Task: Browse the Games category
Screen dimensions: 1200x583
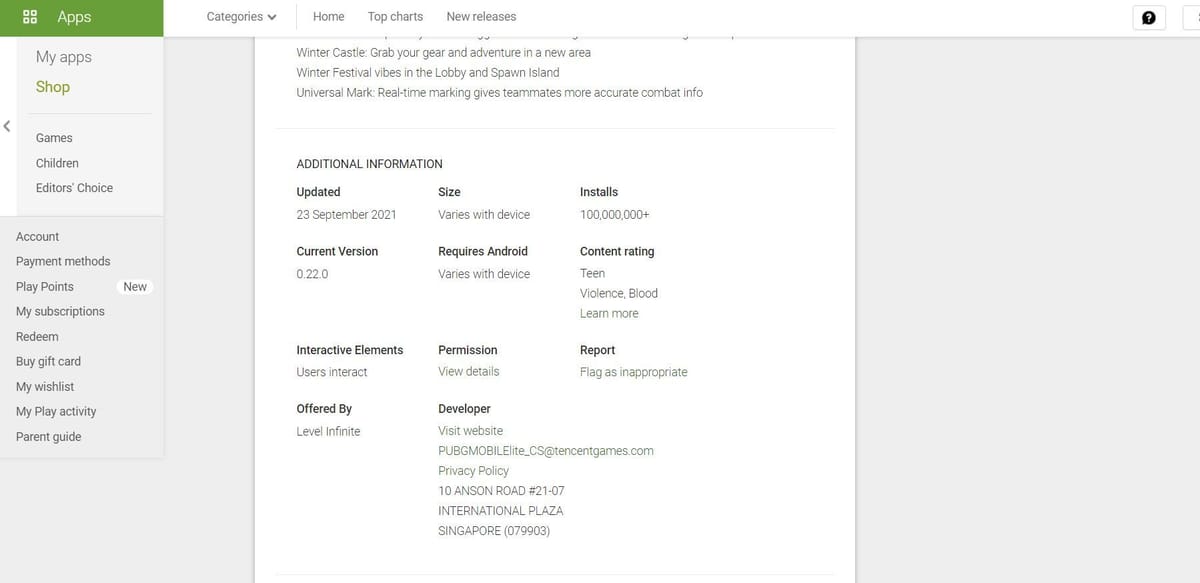Action: pyautogui.click(x=54, y=138)
